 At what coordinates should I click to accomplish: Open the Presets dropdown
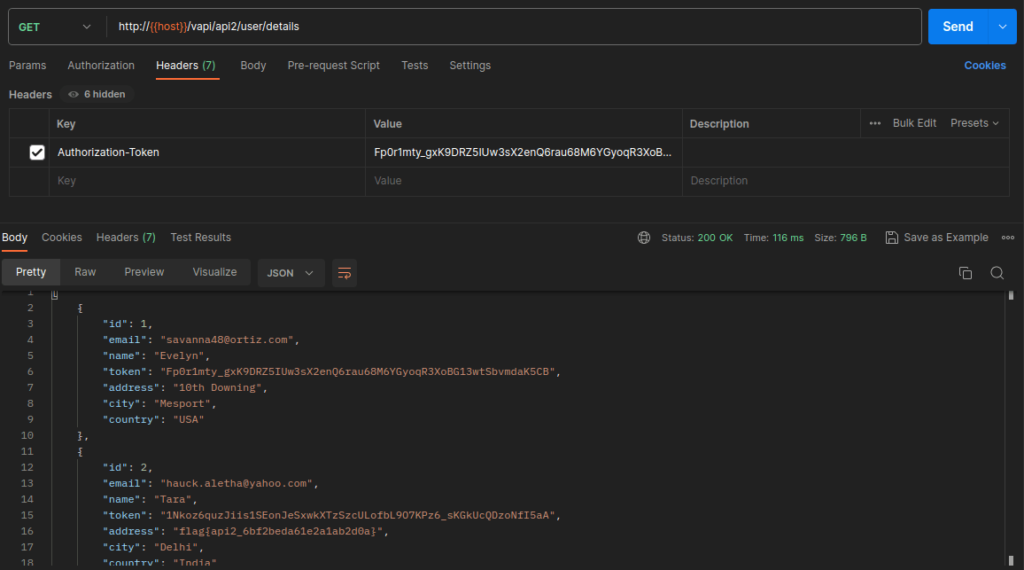(974, 123)
